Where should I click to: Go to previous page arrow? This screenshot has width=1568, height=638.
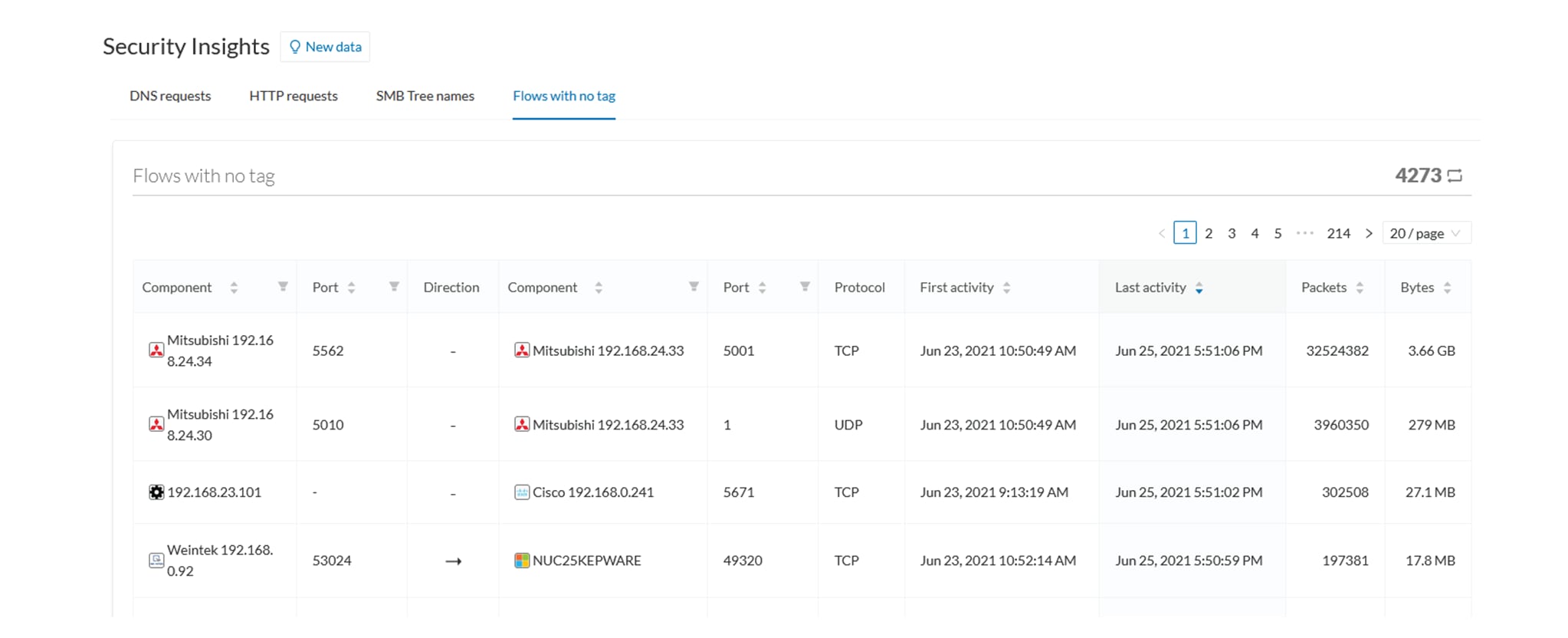point(1162,233)
